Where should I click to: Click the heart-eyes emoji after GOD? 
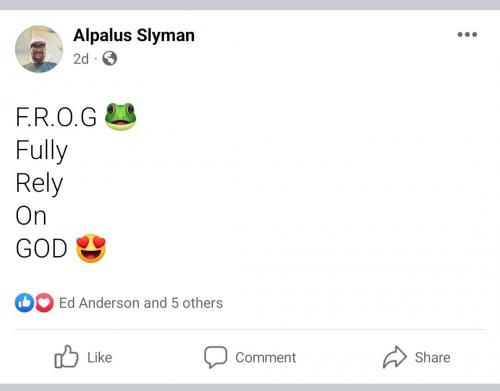tap(91, 248)
